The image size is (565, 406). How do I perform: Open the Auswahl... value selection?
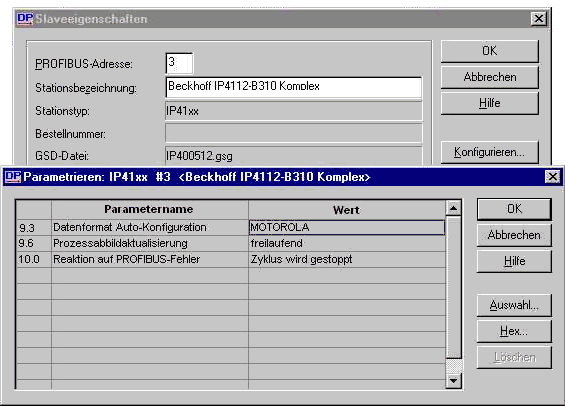pyautogui.click(x=514, y=305)
